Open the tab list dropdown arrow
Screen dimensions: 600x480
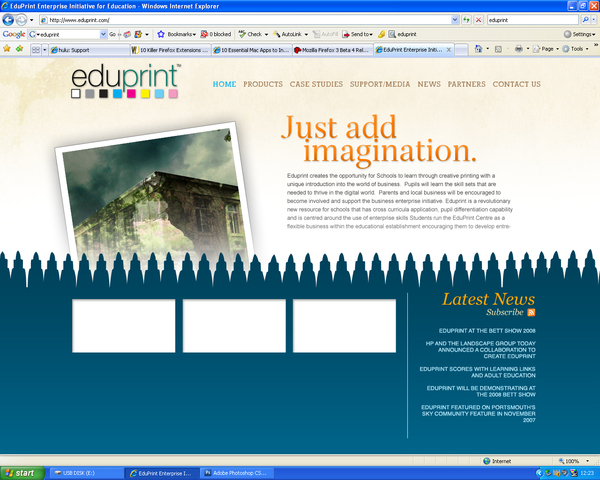(x=44, y=50)
